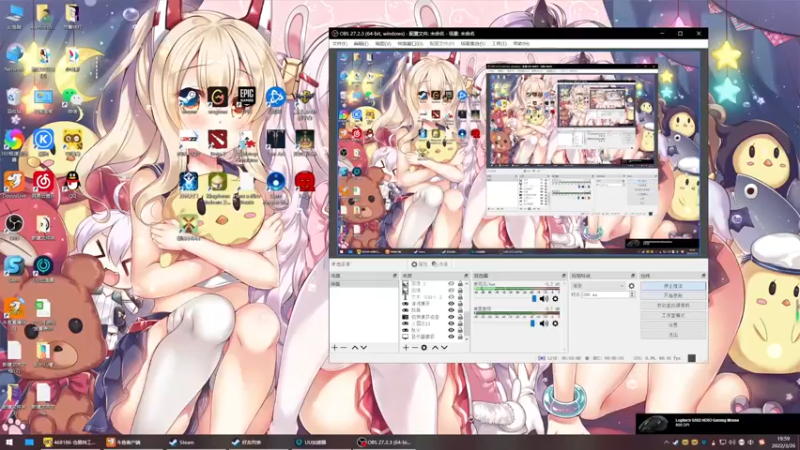The height and width of the screenshot is (450, 800).
Task: Click the 退出 button in Controls
Action: point(673,335)
